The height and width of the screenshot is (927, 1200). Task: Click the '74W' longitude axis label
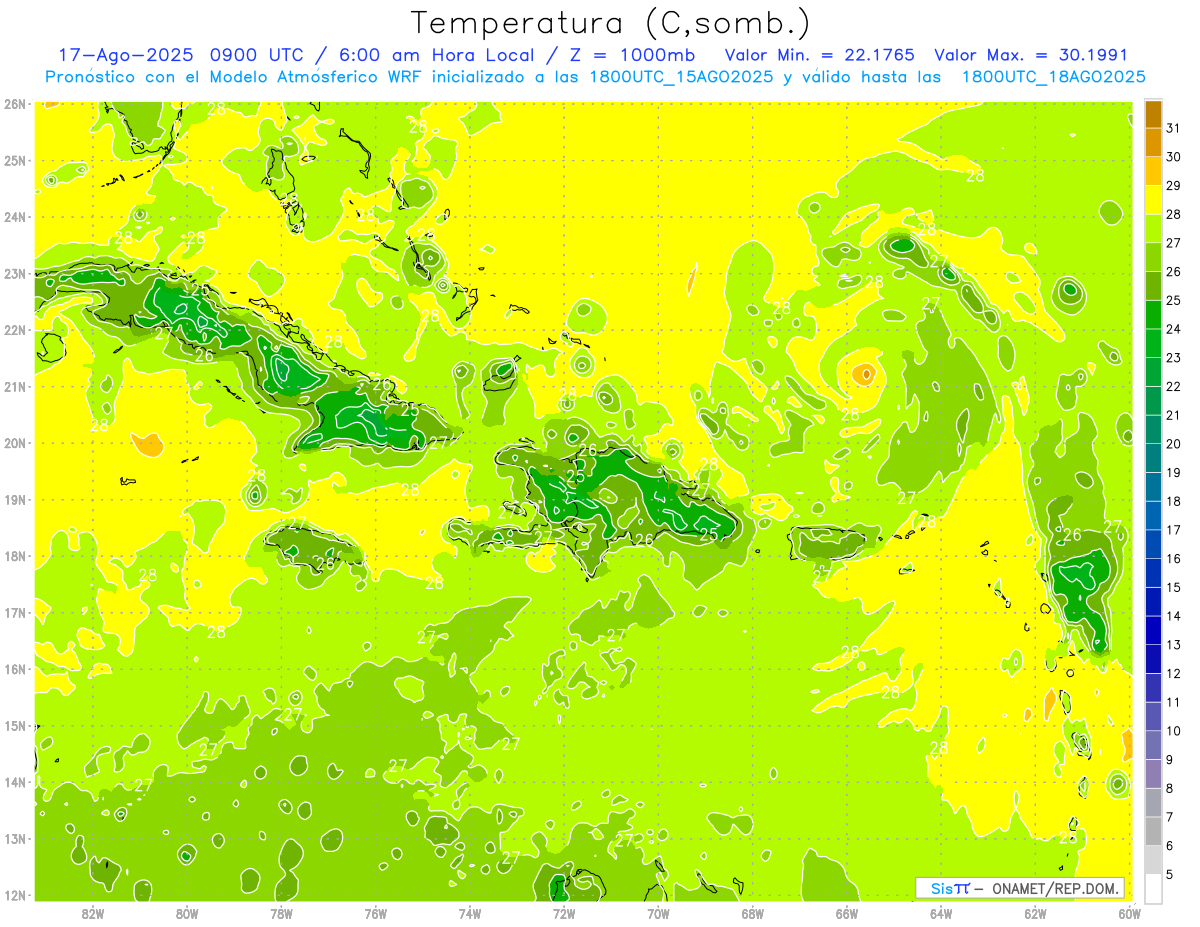point(469,913)
